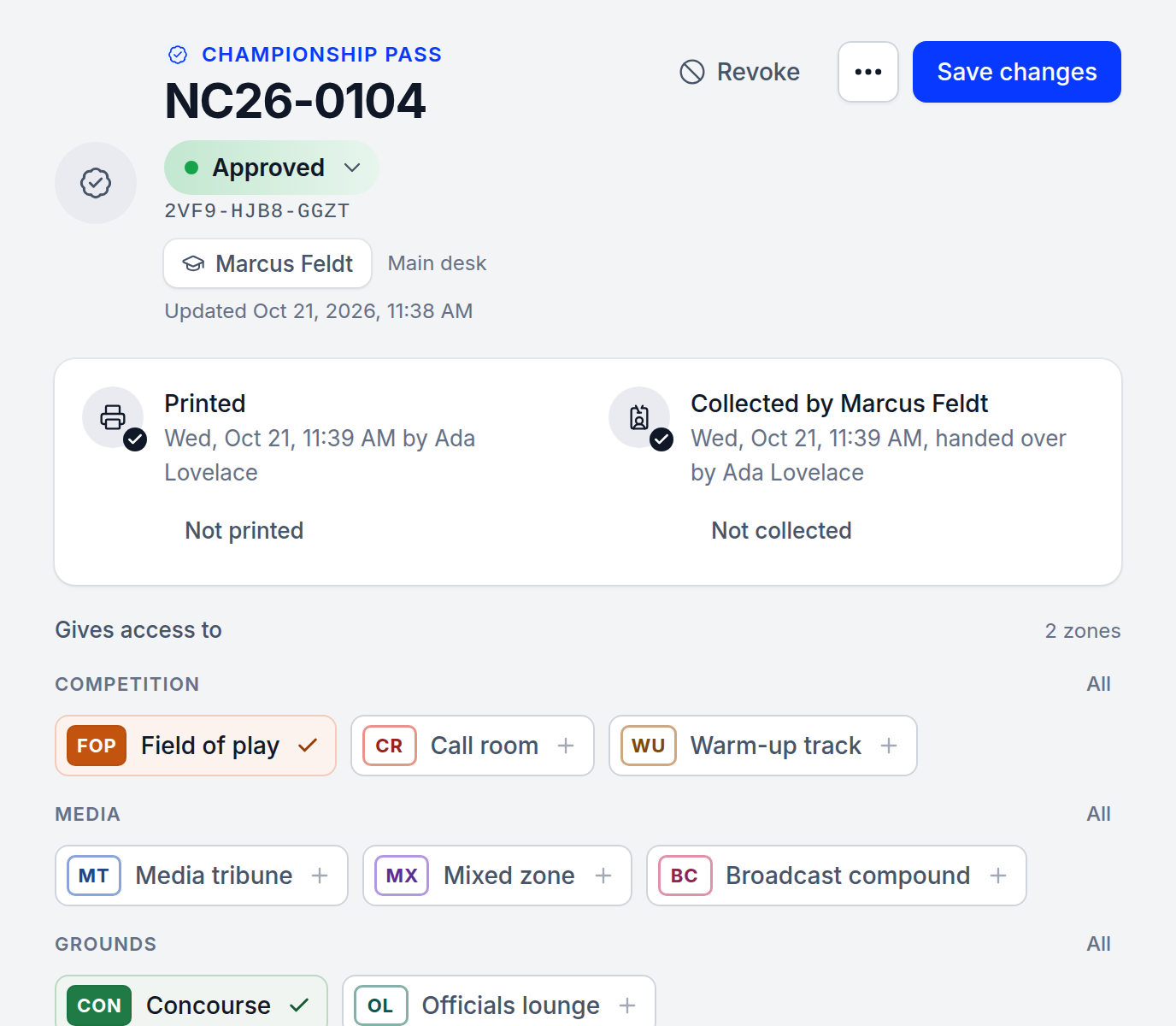Click the NC26-0104 pass title
Image resolution: width=1176 pixels, height=1026 pixels.
click(x=295, y=101)
